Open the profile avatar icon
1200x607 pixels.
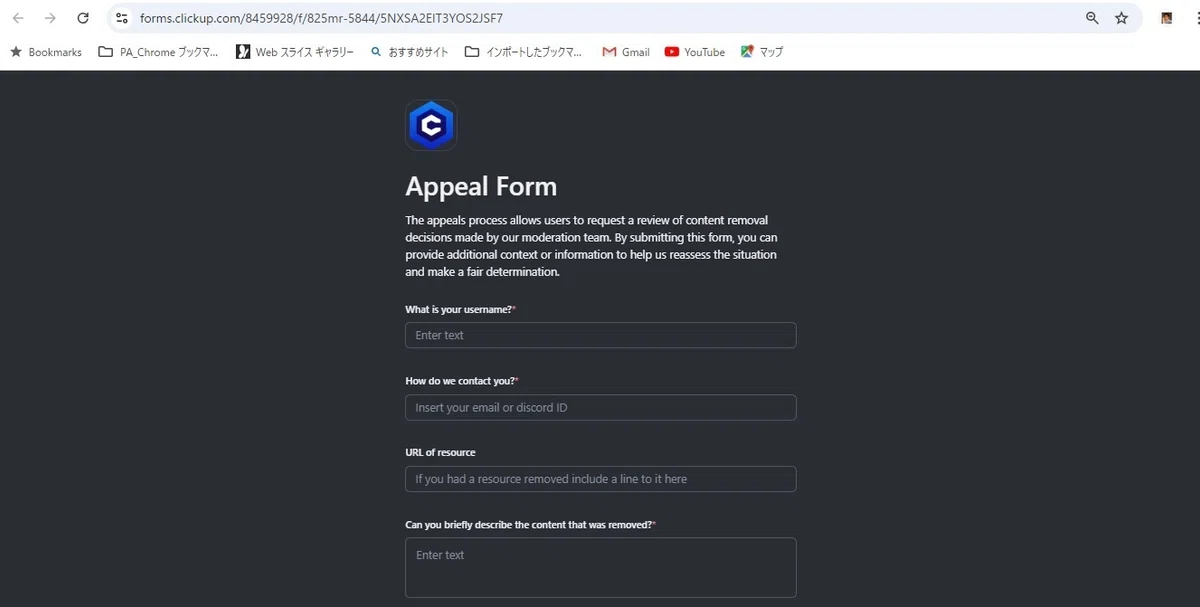(x=1166, y=18)
